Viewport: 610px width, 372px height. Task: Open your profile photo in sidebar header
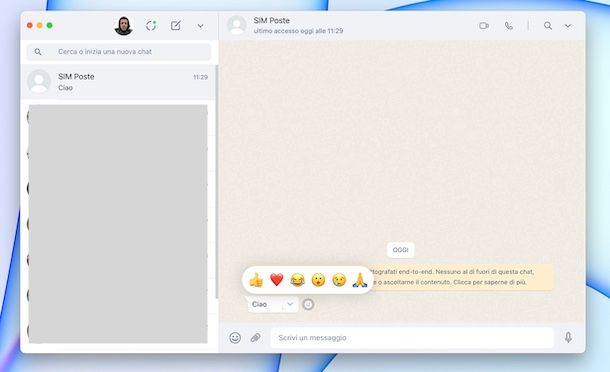point(124,26)
